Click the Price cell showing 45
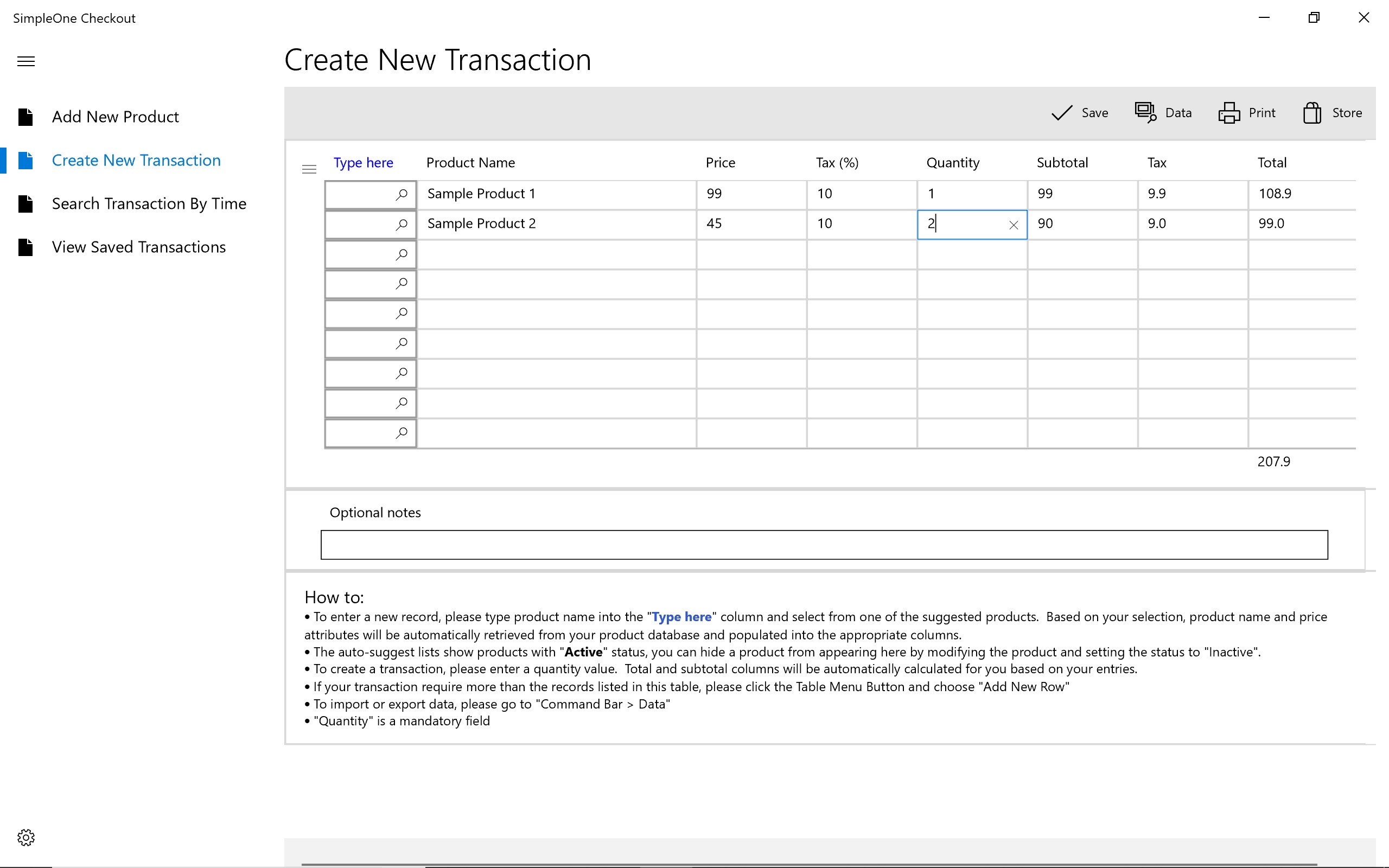 click(751, 224)
